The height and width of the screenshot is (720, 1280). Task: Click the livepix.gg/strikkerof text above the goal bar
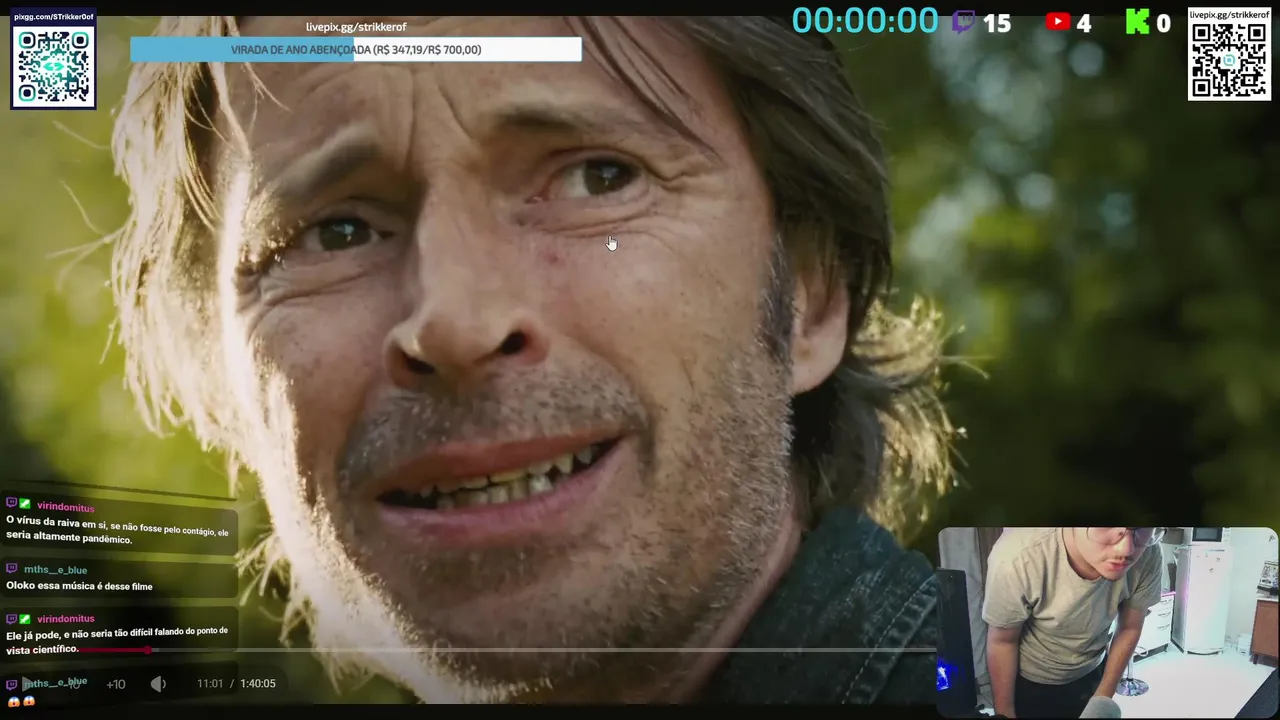click(356, 27)
